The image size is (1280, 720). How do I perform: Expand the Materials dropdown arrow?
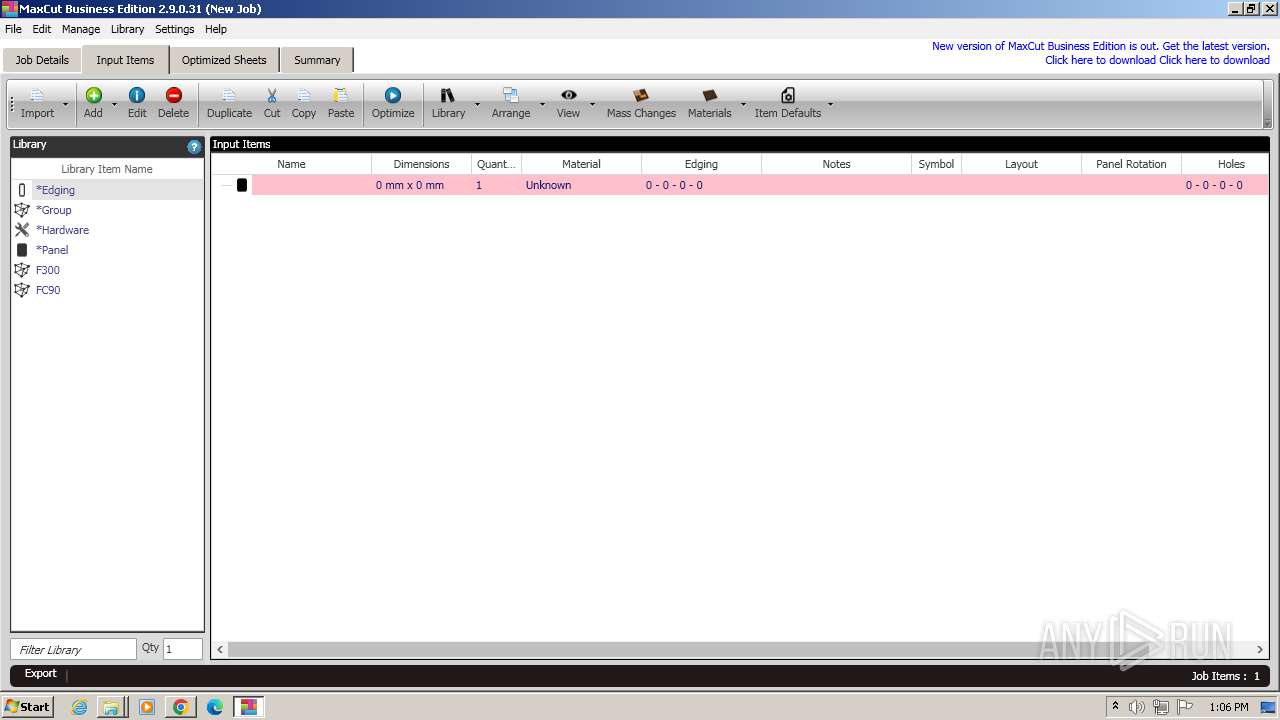pos(743,104)
